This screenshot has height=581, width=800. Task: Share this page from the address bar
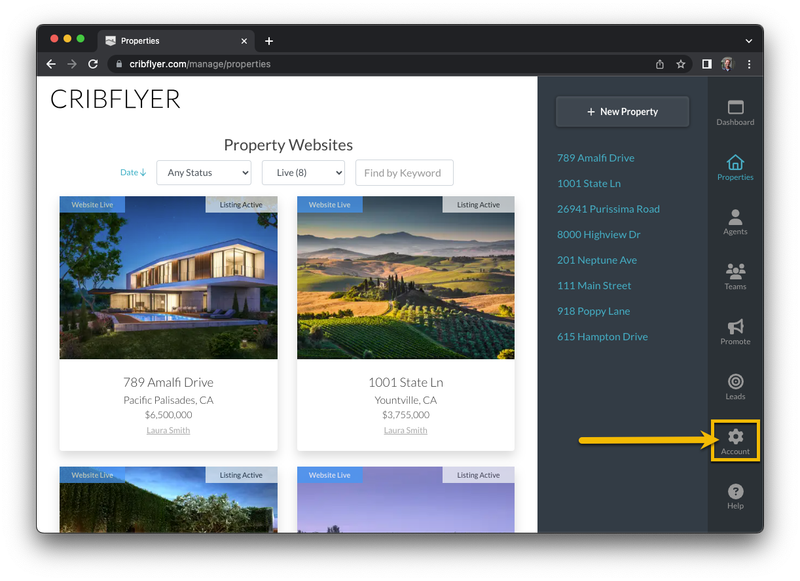(x=660, y=64)
